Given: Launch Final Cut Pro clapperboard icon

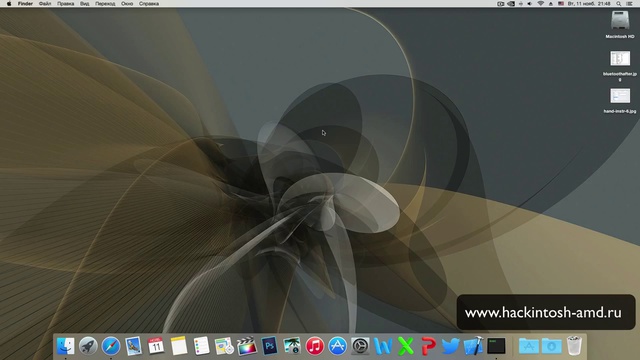Looking at the screenshot, I should [x=247, y=346].
